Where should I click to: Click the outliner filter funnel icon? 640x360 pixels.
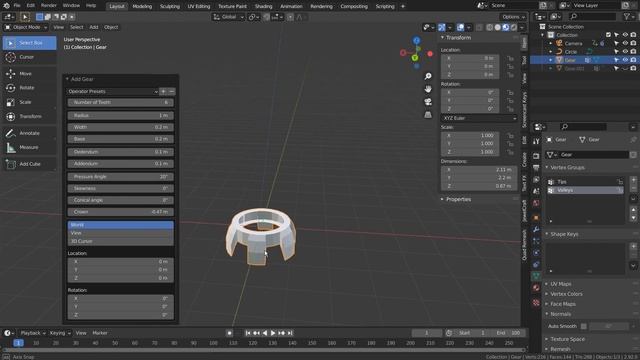627,16
